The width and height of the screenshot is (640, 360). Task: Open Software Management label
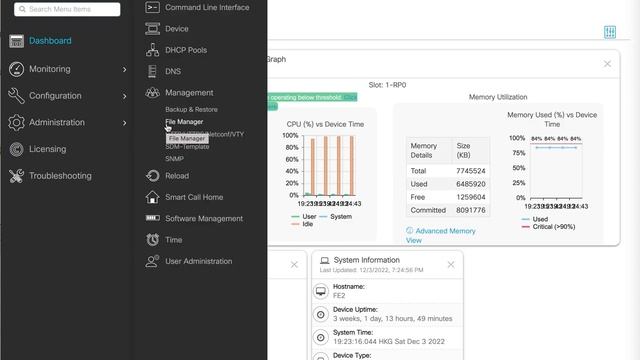point(204,218)
